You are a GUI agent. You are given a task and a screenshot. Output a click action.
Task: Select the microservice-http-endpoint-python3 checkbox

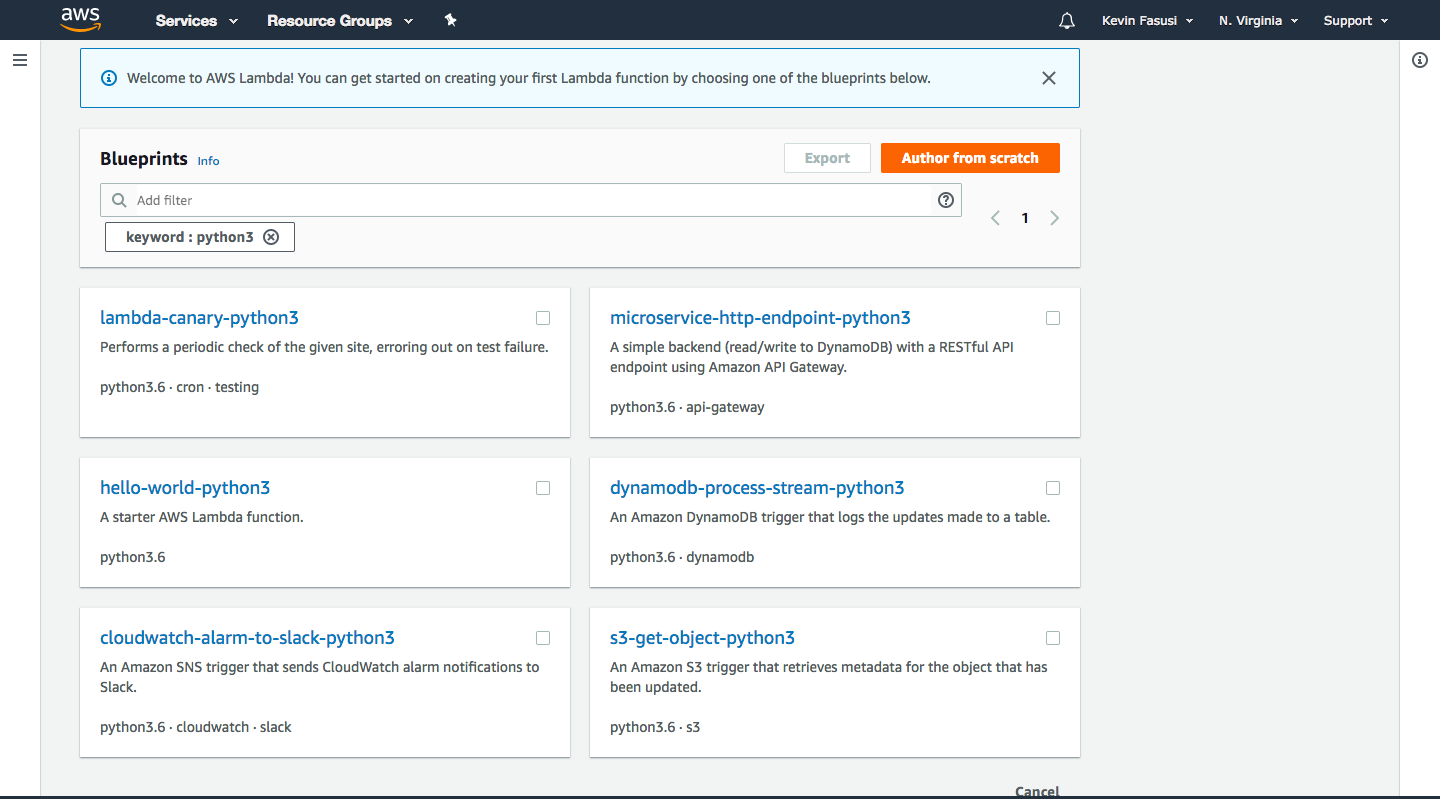1053,318
